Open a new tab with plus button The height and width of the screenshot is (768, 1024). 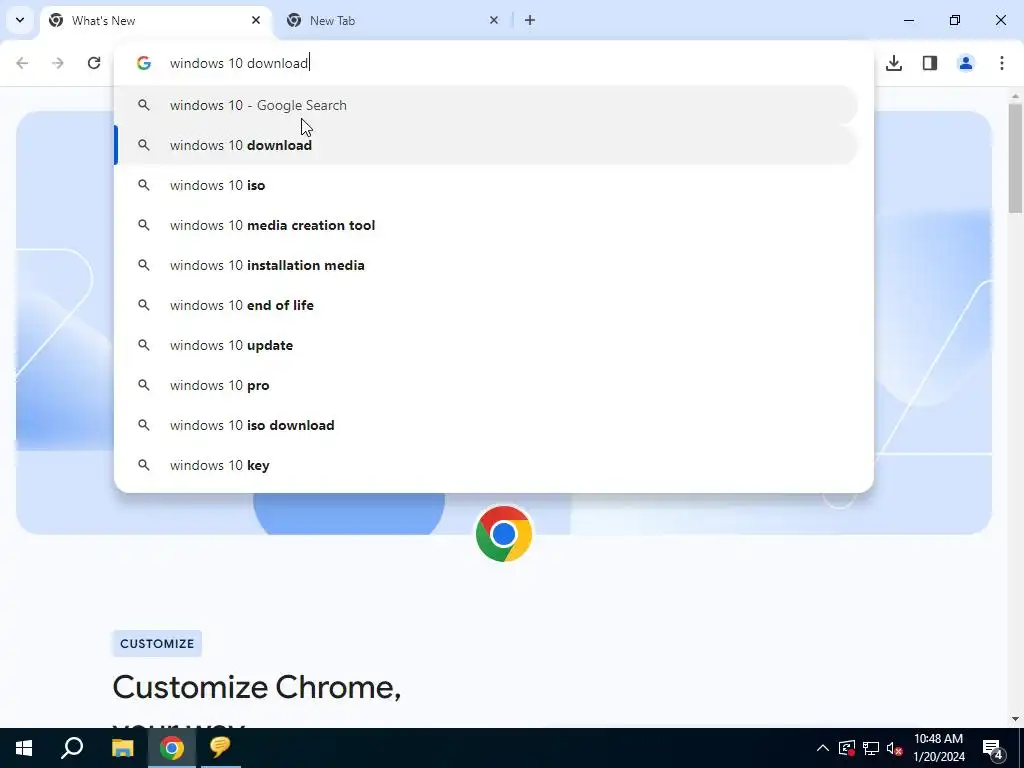click(530, 20)
